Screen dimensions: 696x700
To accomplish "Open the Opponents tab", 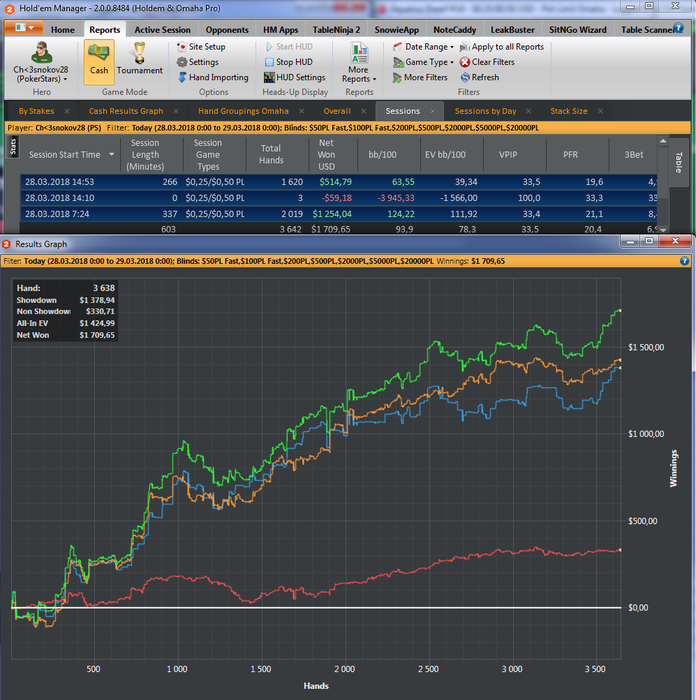I will tap(227, 30).
